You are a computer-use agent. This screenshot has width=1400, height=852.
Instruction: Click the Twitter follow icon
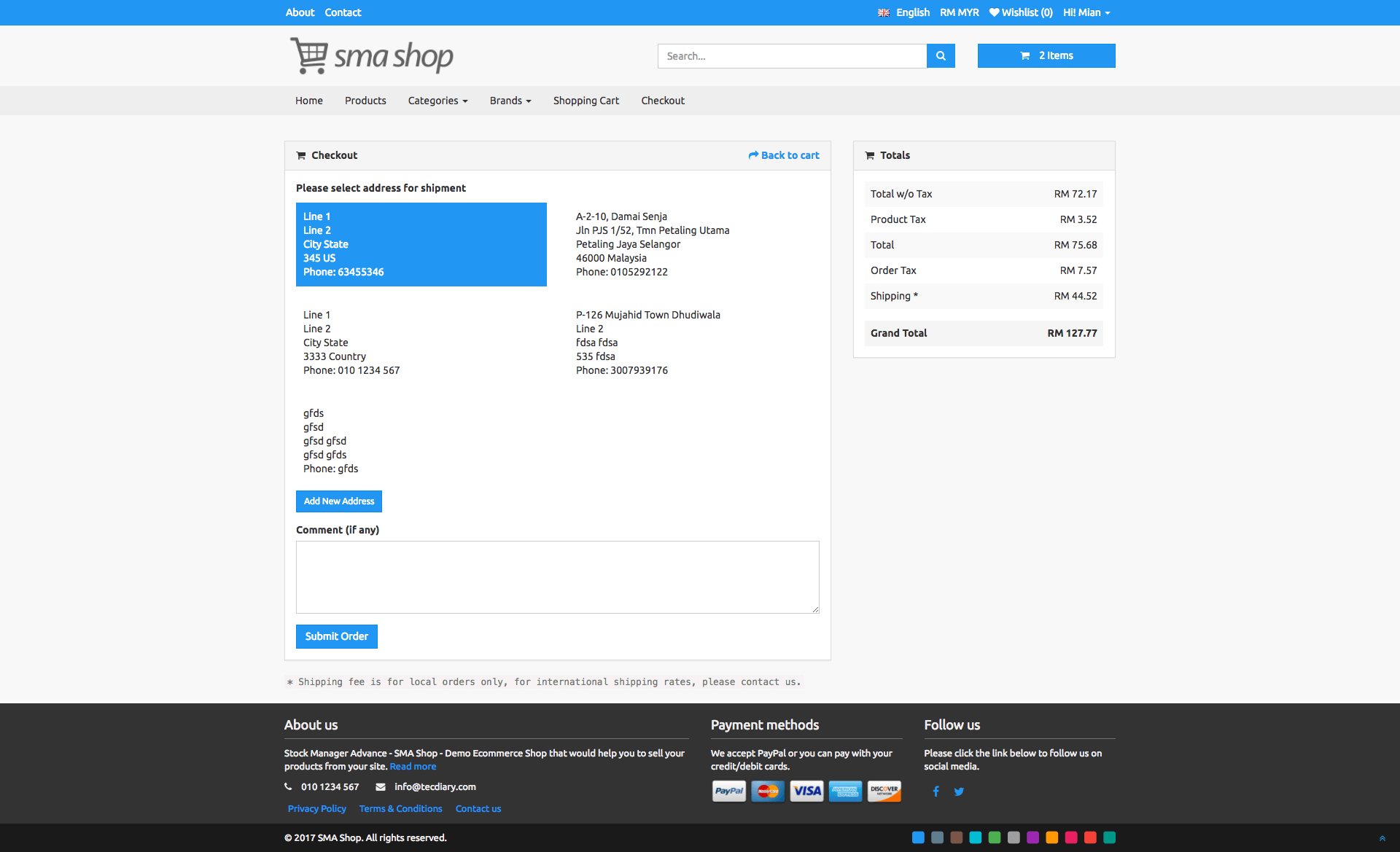click(959, 792)
